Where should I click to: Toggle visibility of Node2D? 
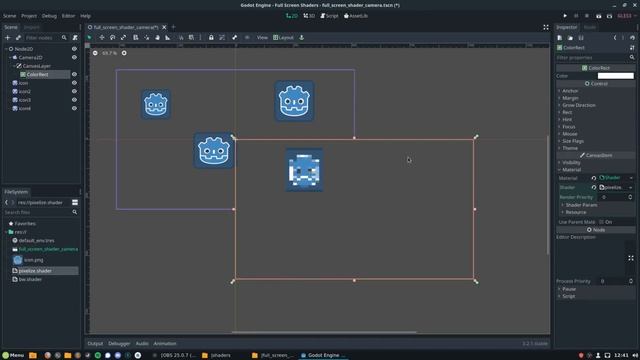tap(74, 49)
